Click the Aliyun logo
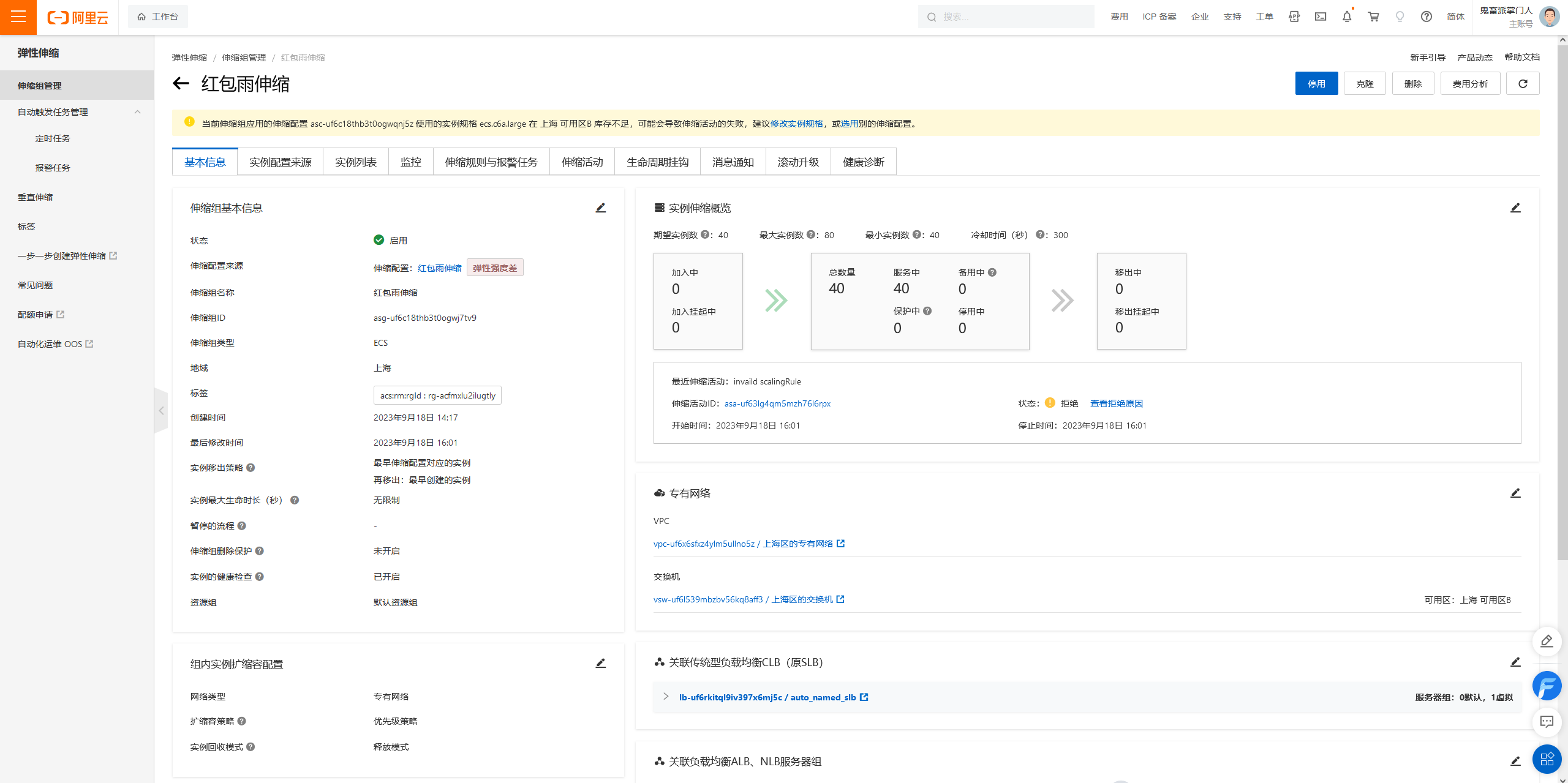The width and height of the screenshot is (1568, 783). 78,17
